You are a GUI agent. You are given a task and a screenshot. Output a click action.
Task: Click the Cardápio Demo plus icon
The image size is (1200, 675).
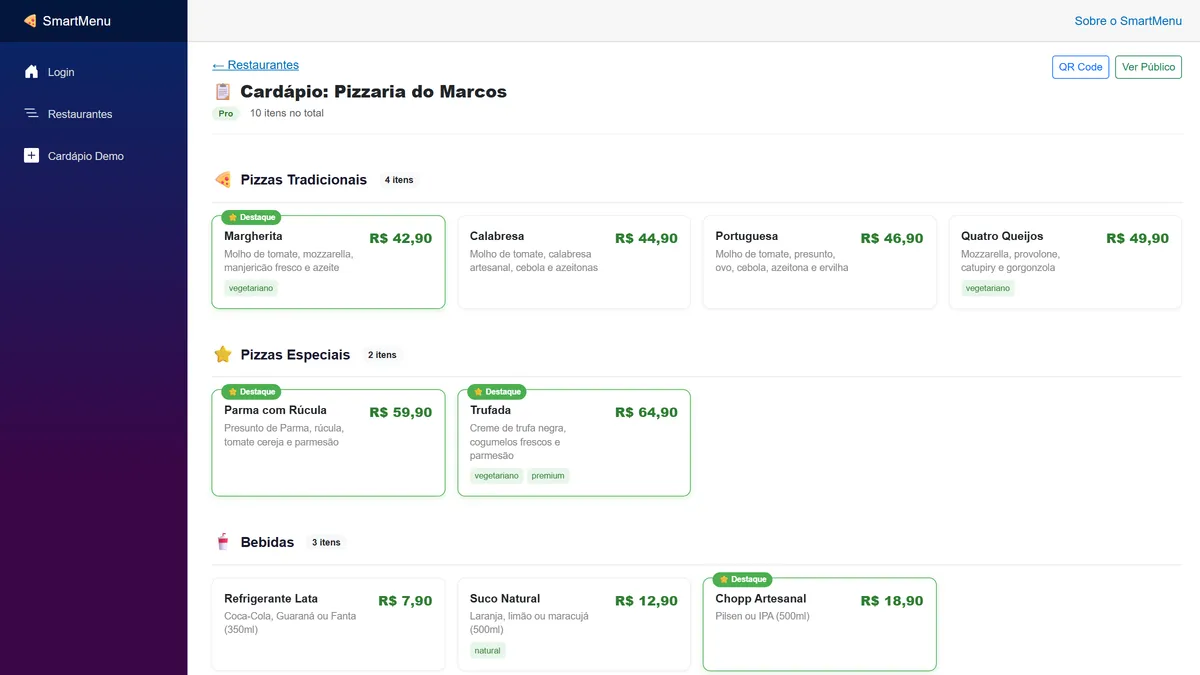pyautogui.click(x=31, y=156)
